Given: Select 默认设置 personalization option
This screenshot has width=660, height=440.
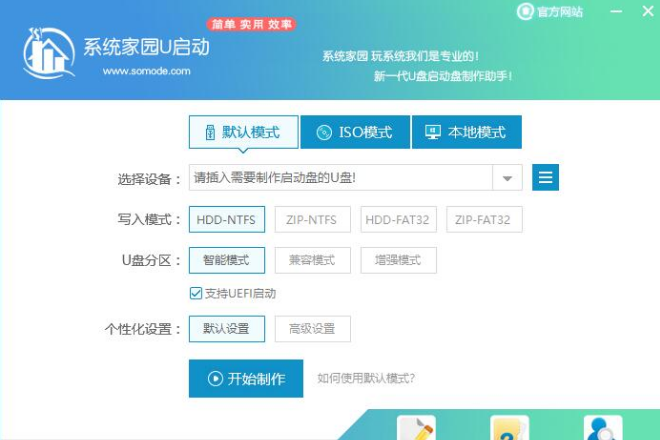Looking at the screenshot, I should coord(227,328).
